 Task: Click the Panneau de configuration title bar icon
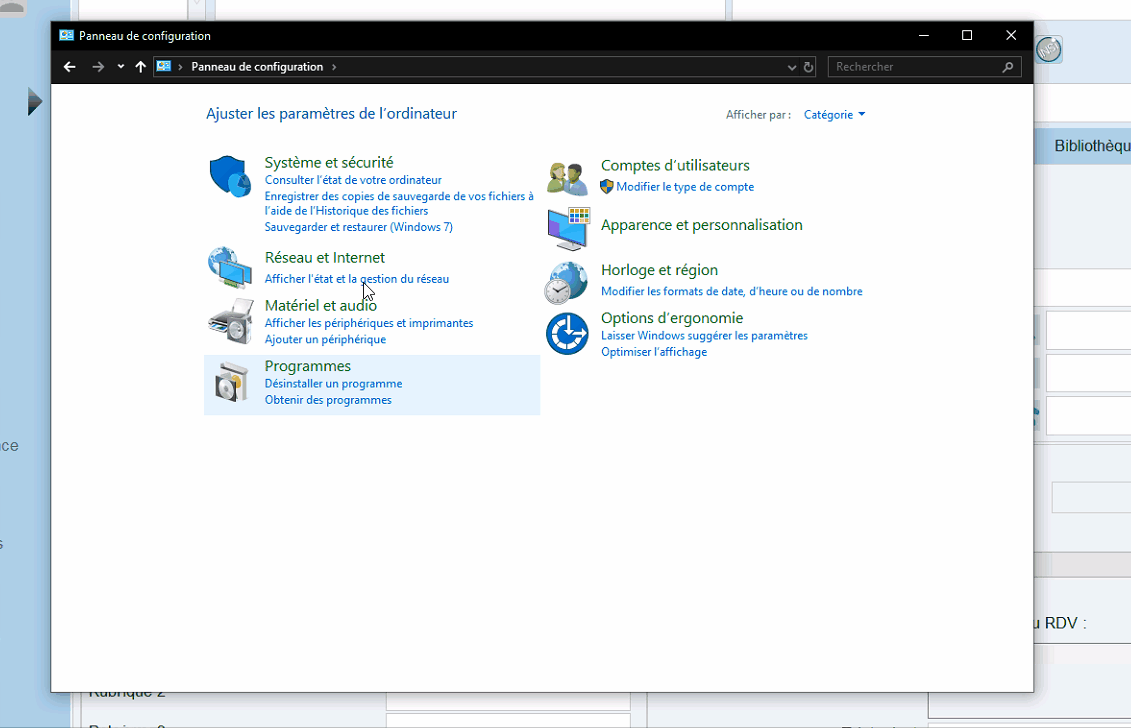[x=66, y=35]
